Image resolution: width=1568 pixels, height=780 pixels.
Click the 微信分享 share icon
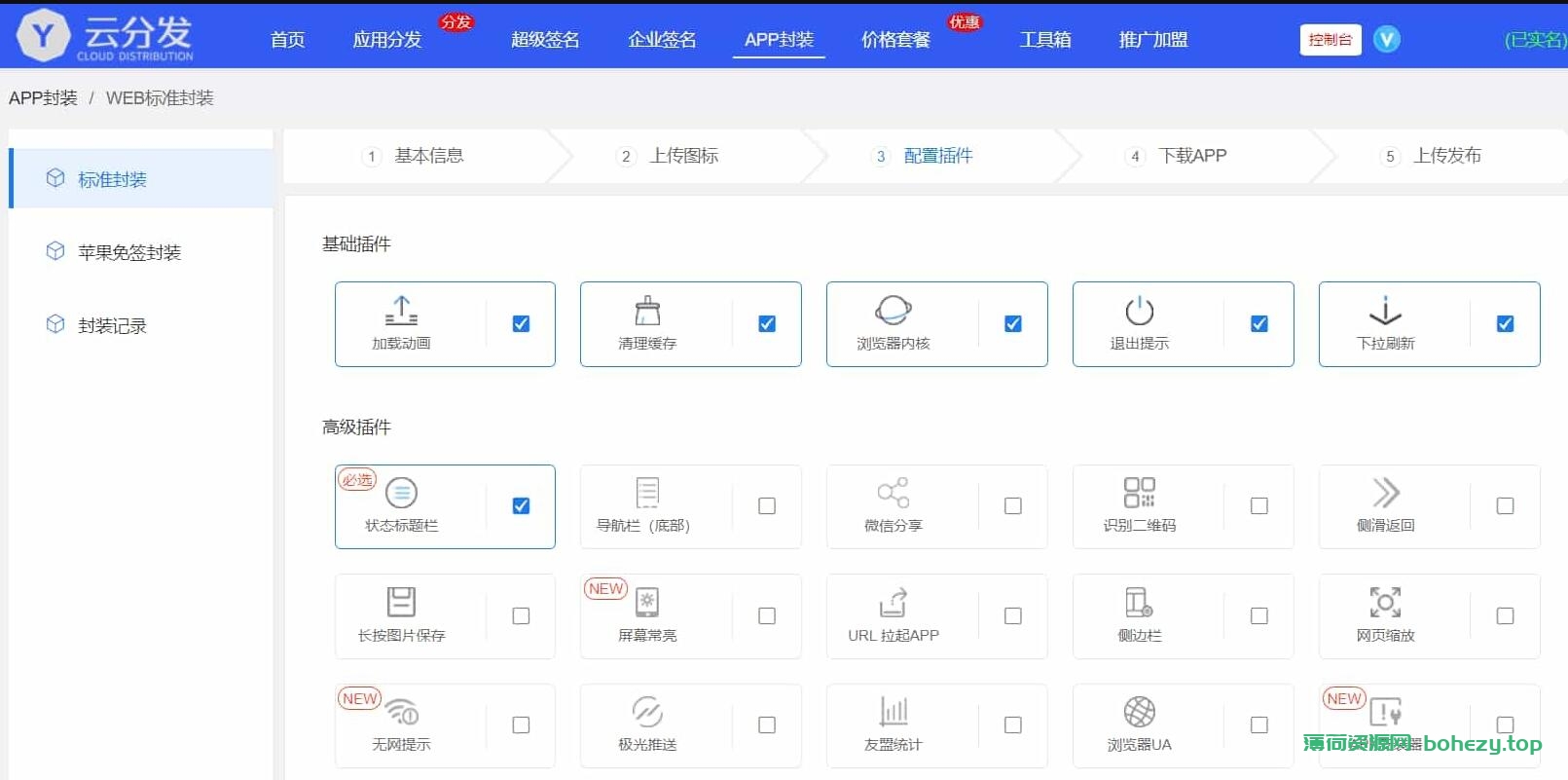[x=893, y=493]
